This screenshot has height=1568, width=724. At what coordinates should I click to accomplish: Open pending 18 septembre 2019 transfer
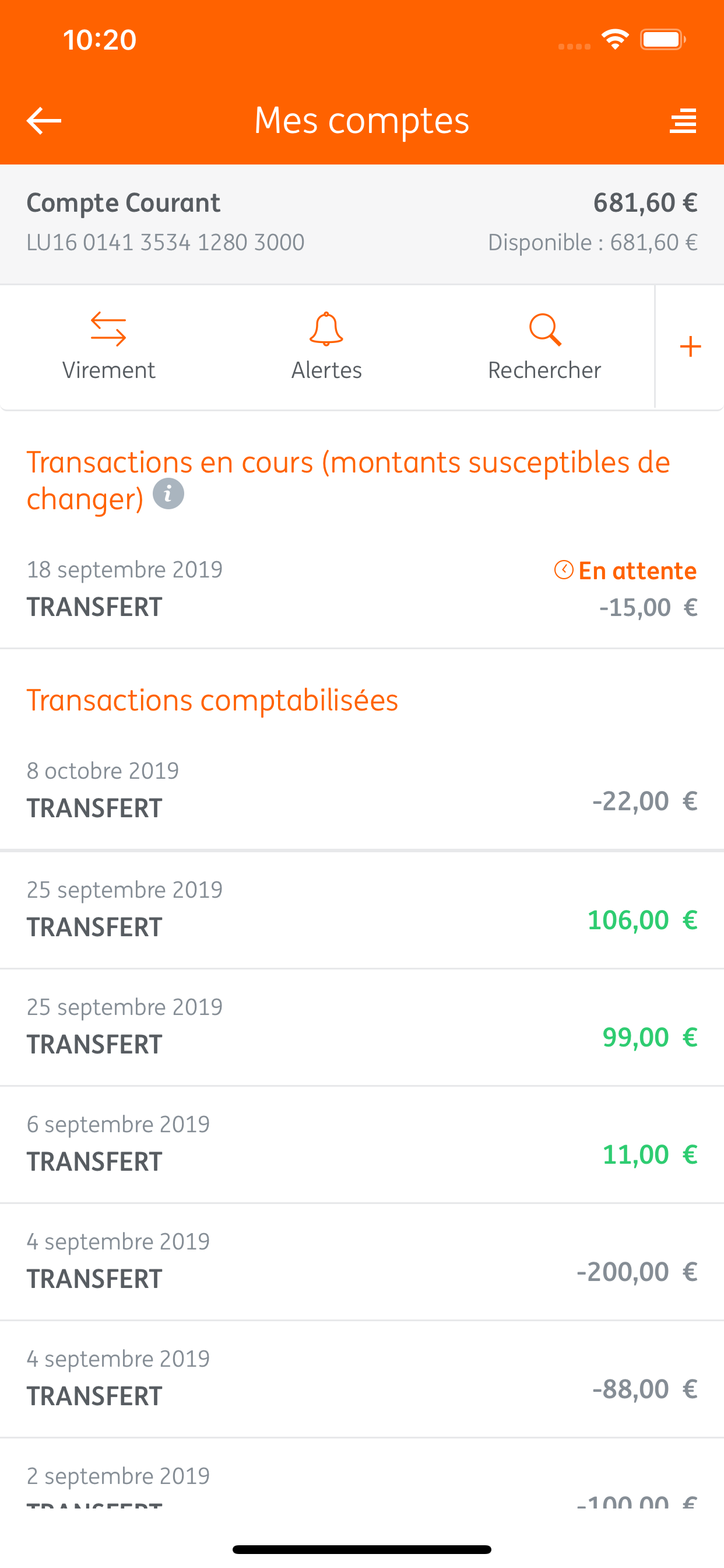(361, 589)
